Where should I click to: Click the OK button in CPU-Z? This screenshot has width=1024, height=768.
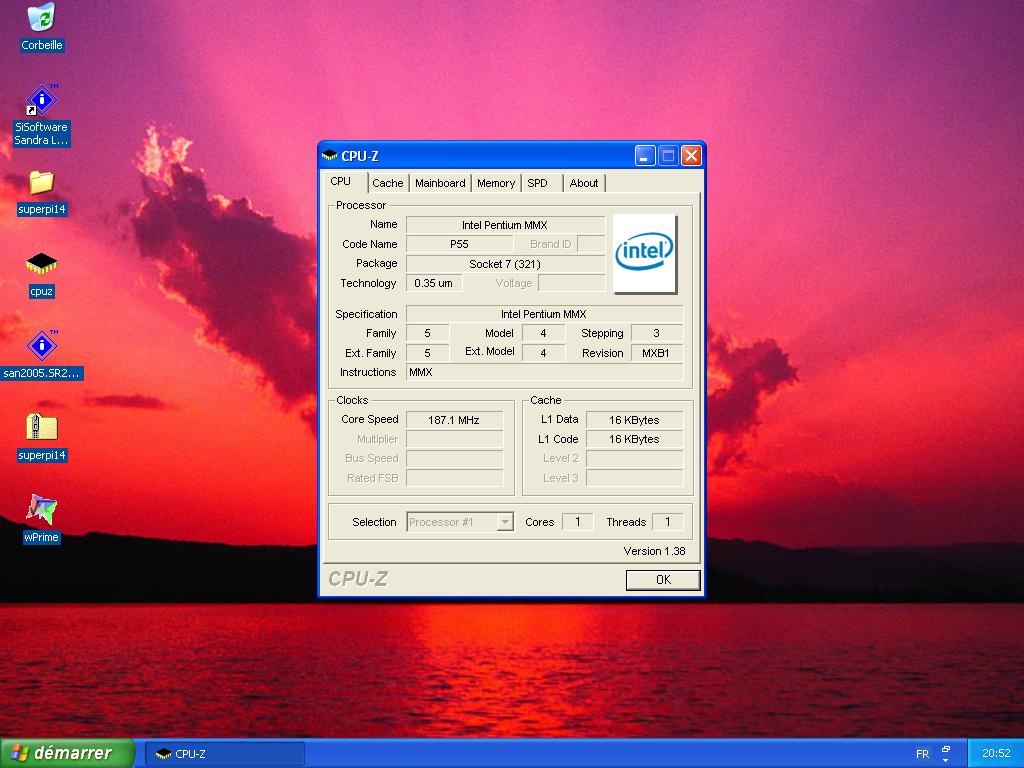click(x=663, y=579)
